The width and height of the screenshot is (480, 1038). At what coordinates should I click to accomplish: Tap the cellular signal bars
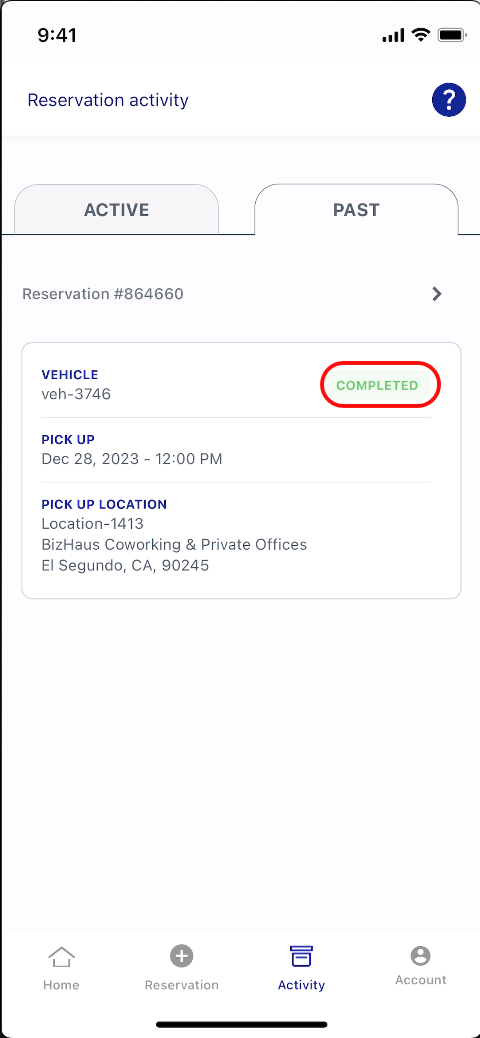pyautogui.click(x=393, y=35)
